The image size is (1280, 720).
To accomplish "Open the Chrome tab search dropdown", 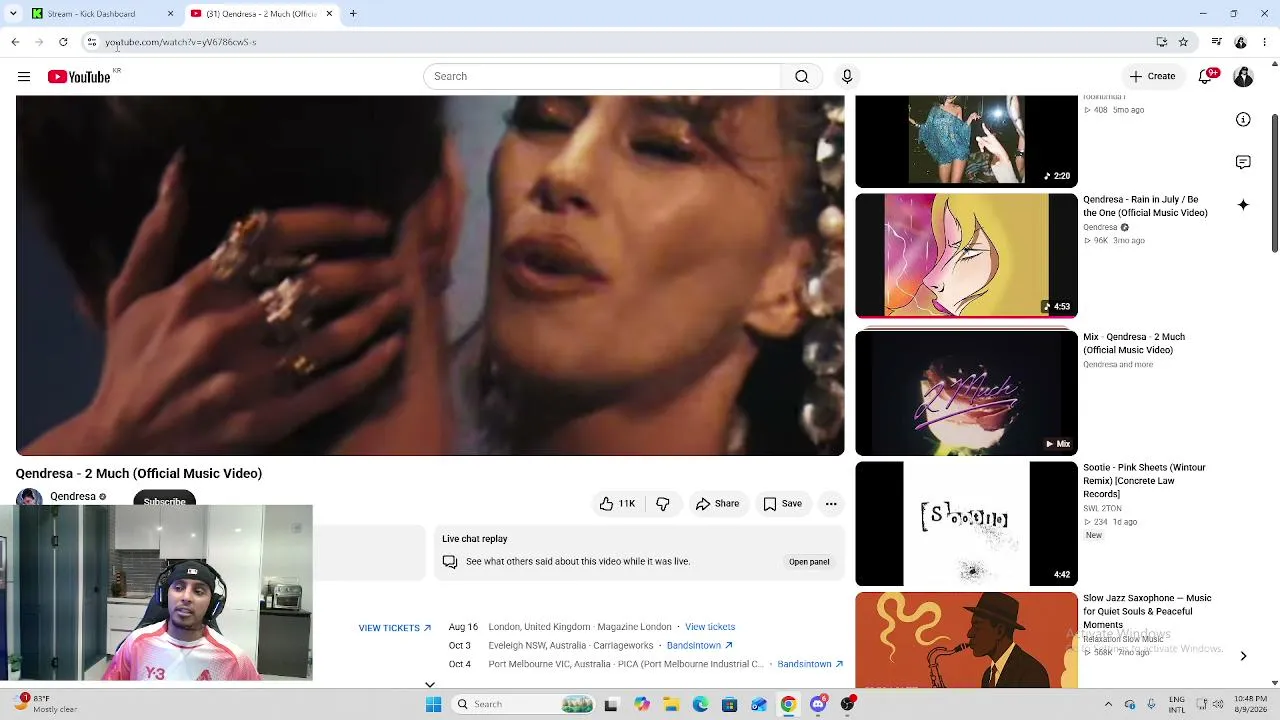I will 13,14.
